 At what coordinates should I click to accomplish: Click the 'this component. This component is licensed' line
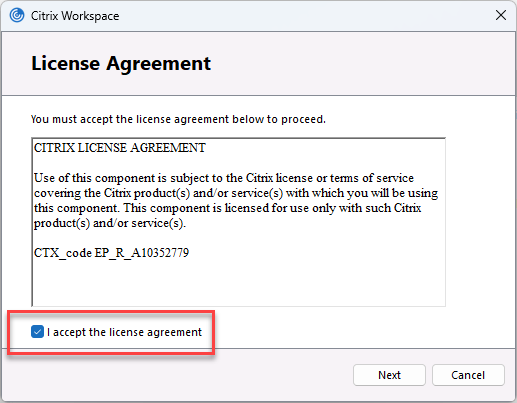227,208
